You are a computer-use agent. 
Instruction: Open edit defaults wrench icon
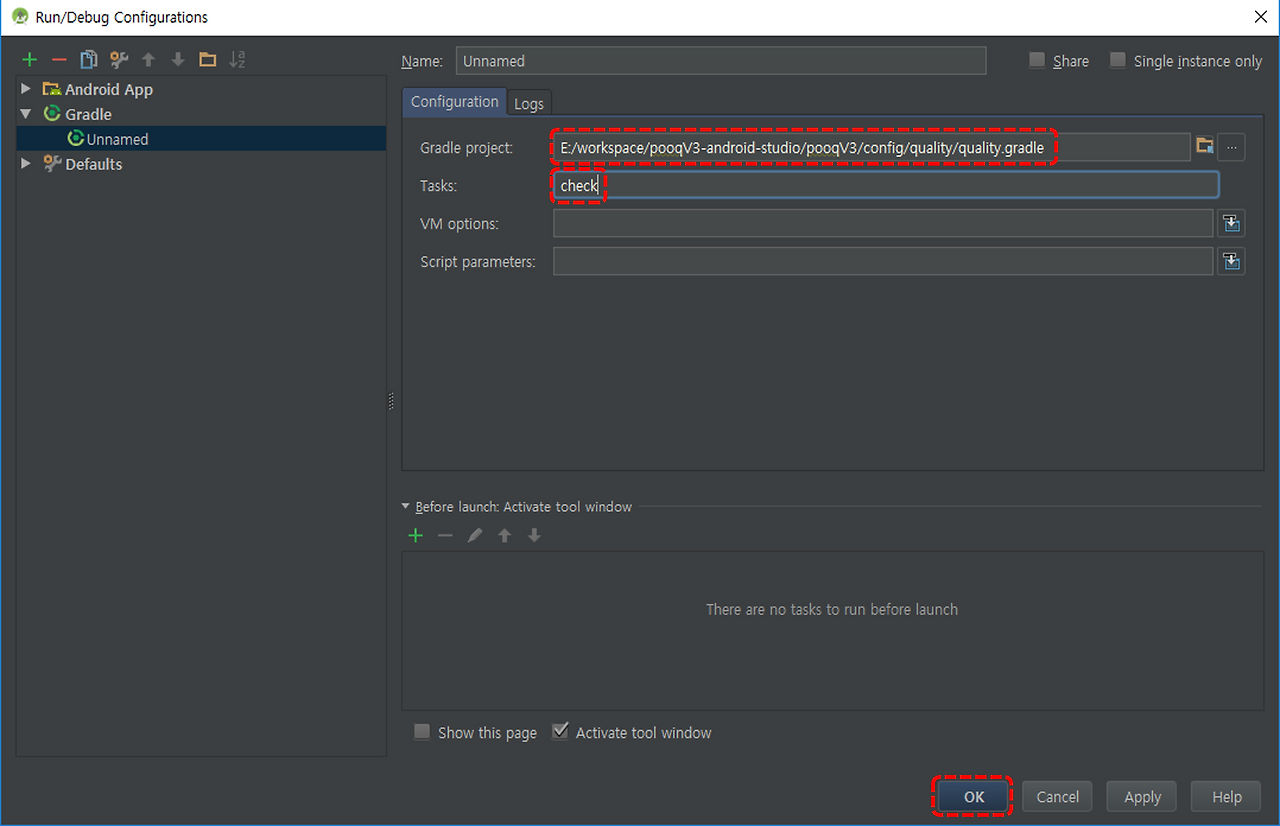119,59
